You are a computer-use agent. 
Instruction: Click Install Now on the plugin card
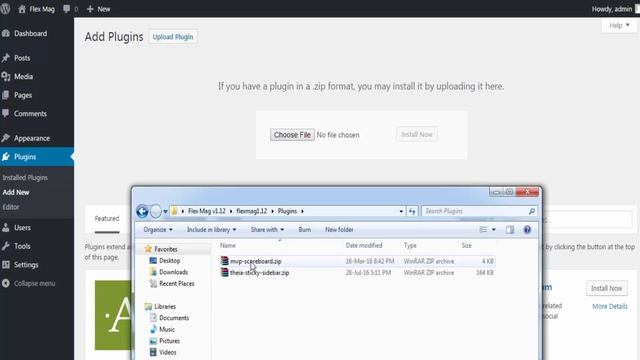click(x=607, y=288)
